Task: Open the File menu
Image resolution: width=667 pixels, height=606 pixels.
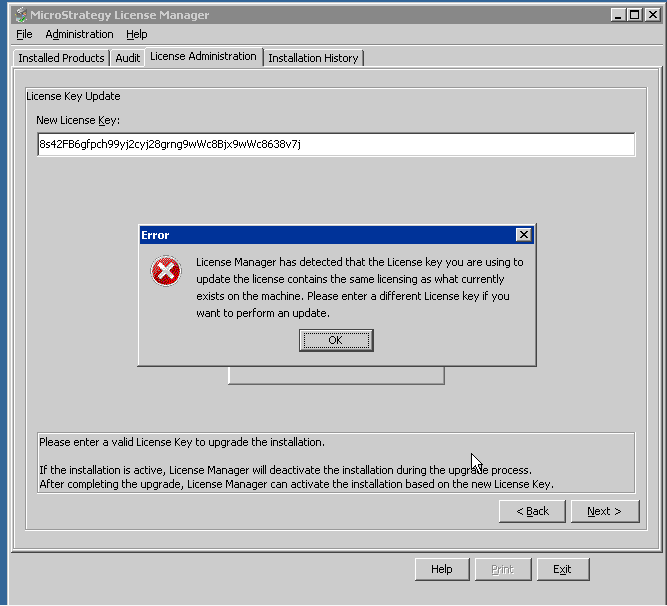Action: pyautogui.click(x=24, y=34)
